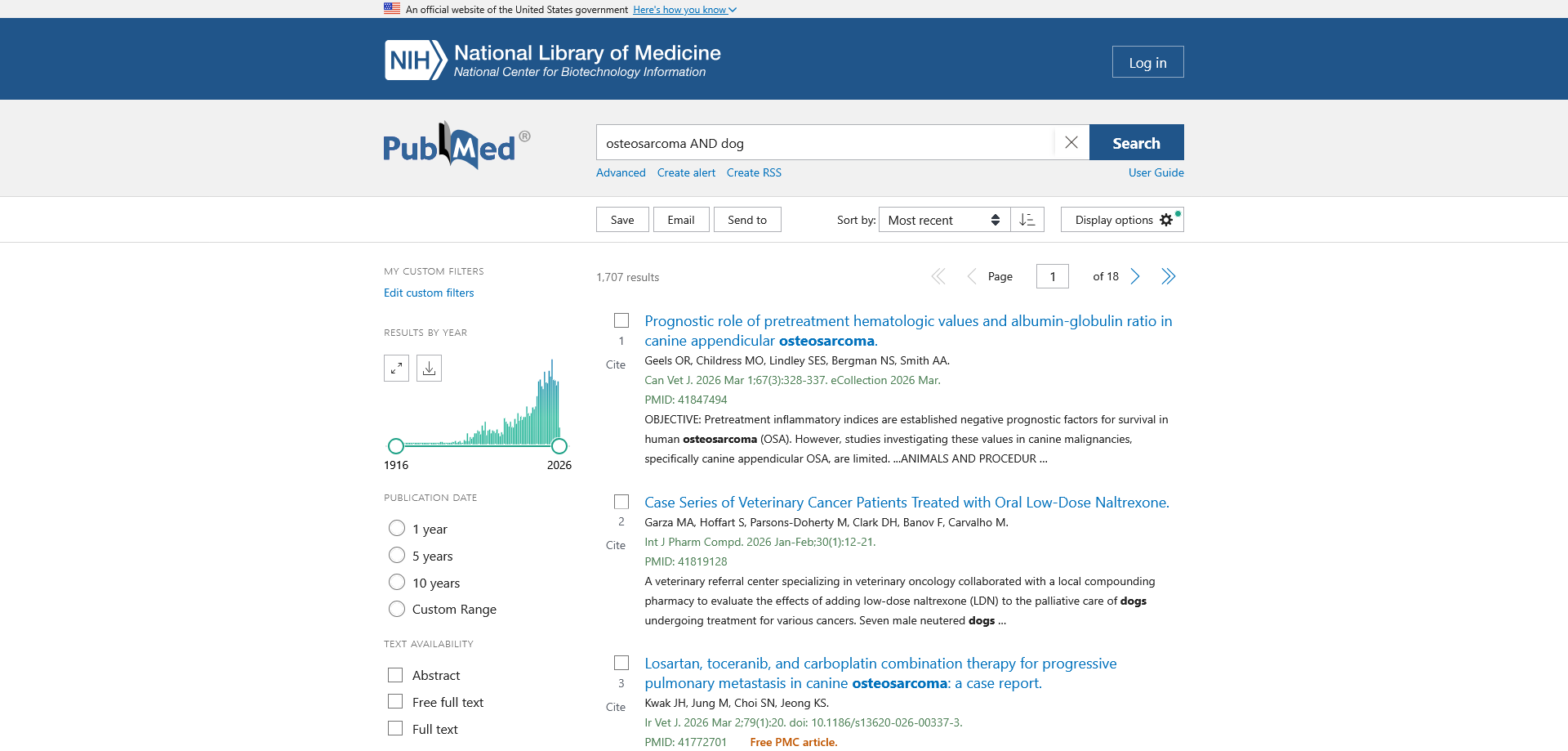Open Prognostic role of pretreatment hematologic article
This screenshot has width=1568, height=751.
tap(908, 331)
